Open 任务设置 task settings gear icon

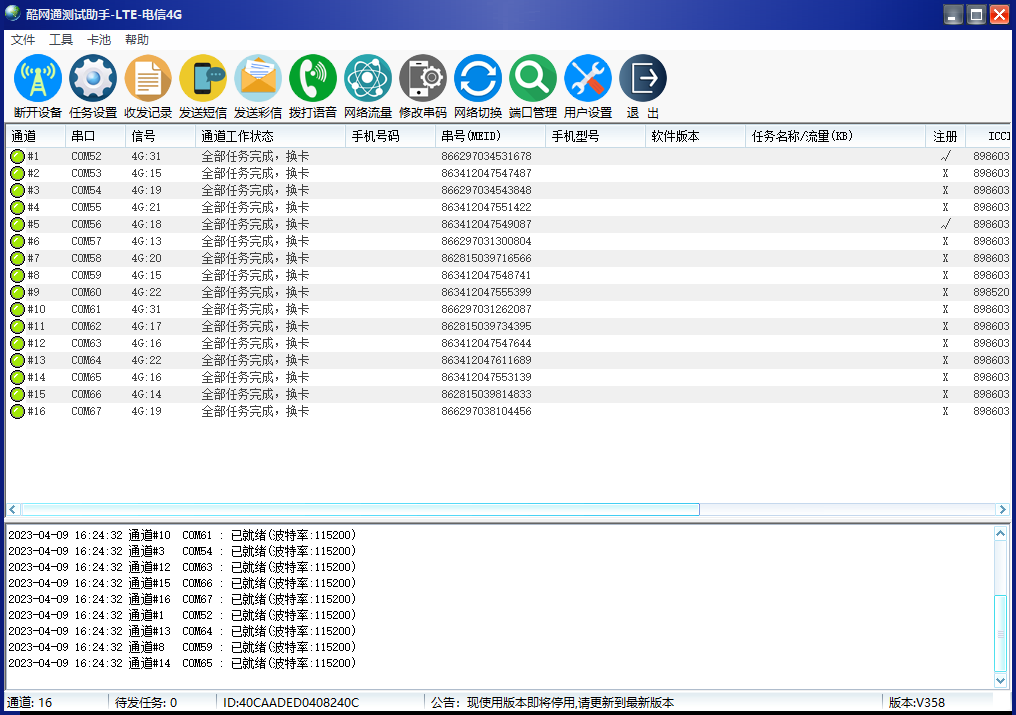pos(93,78)
